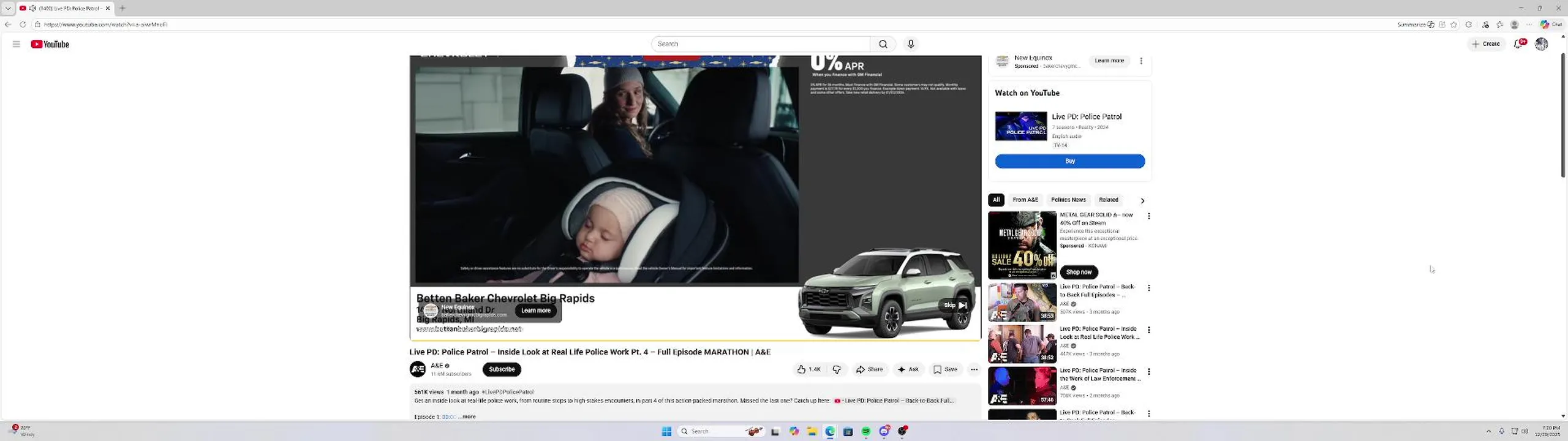
Task: Close the Live PD browser tab
Action: coord(108,8)
